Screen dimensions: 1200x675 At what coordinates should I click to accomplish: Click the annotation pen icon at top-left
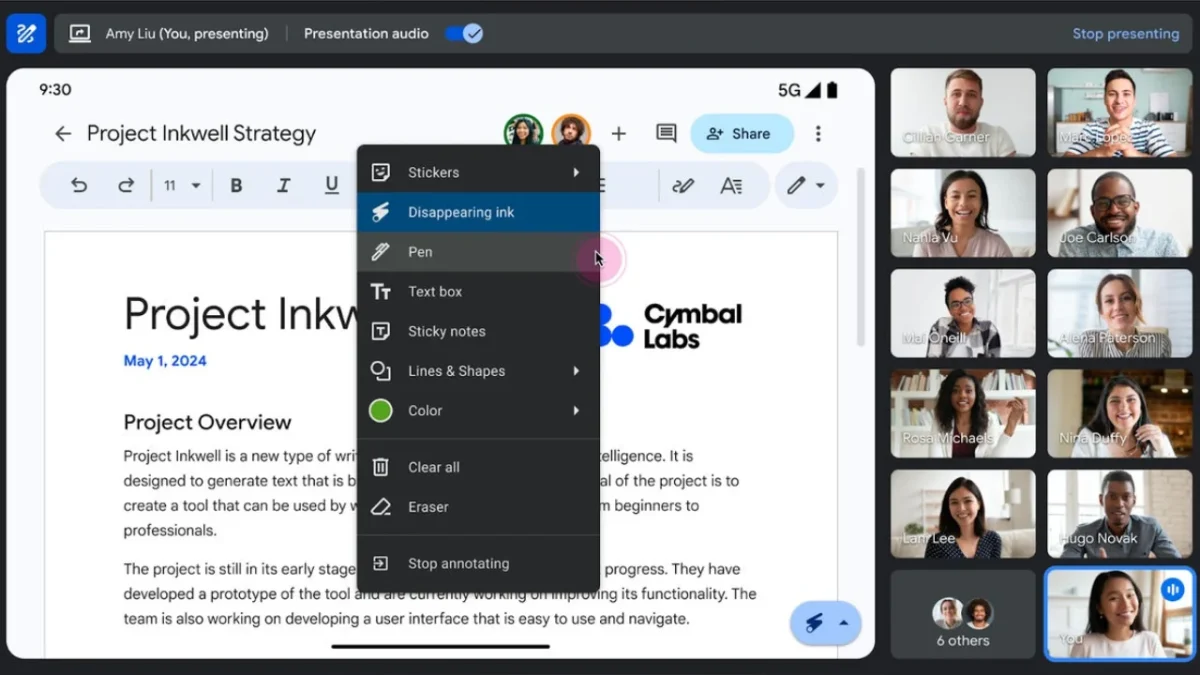tap(26, 34)
